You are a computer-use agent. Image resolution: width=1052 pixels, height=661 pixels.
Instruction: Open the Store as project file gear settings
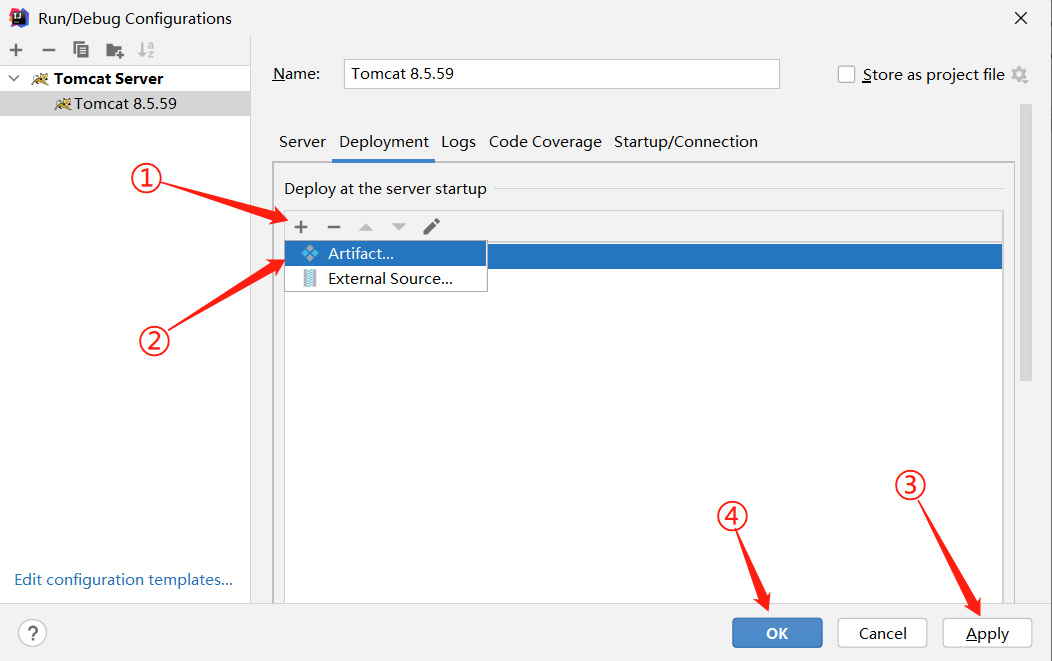click(x=1020, y=74)
